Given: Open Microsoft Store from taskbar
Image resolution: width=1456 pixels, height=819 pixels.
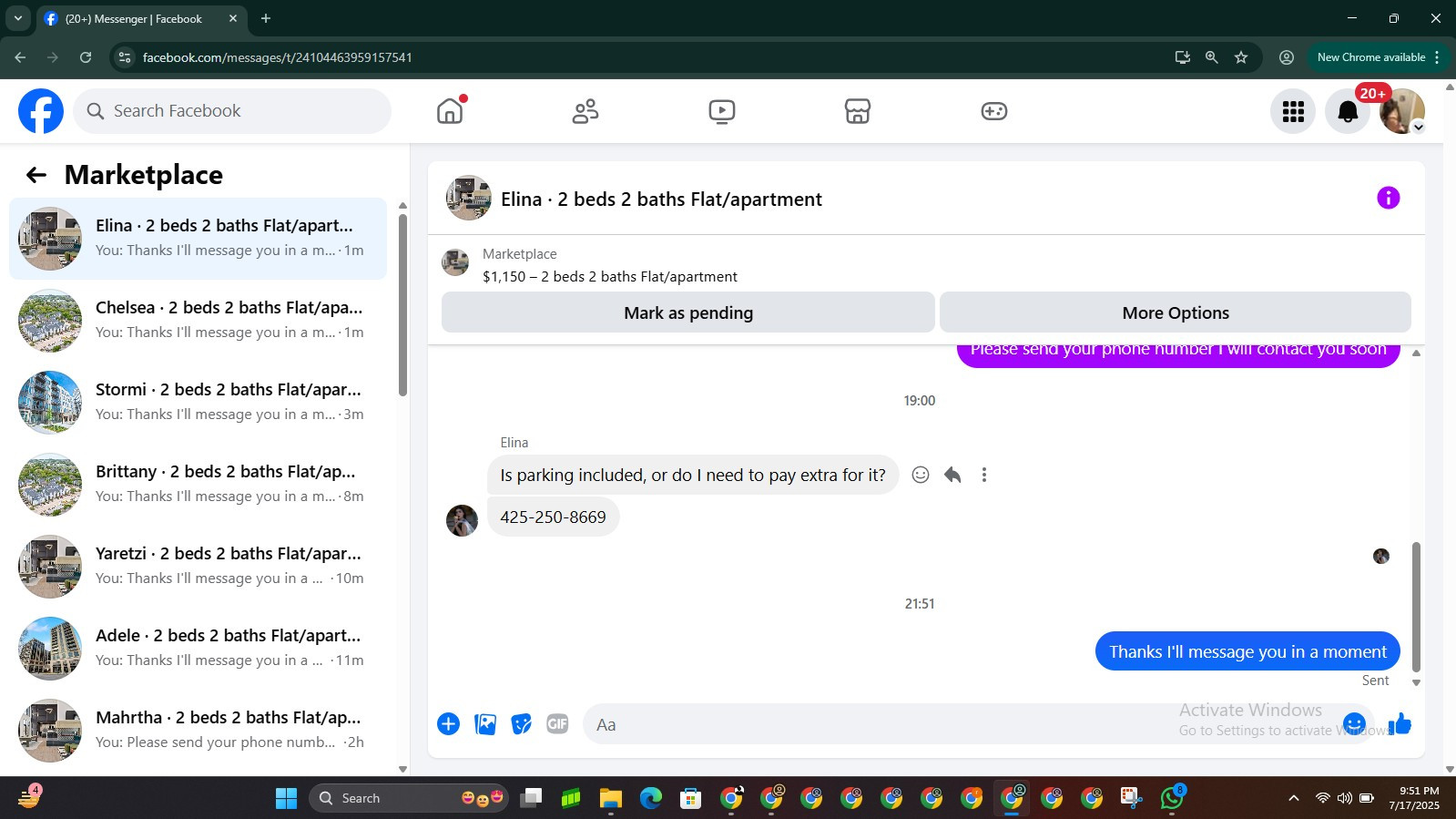Looking at the screenshot, I should (690, 798).
